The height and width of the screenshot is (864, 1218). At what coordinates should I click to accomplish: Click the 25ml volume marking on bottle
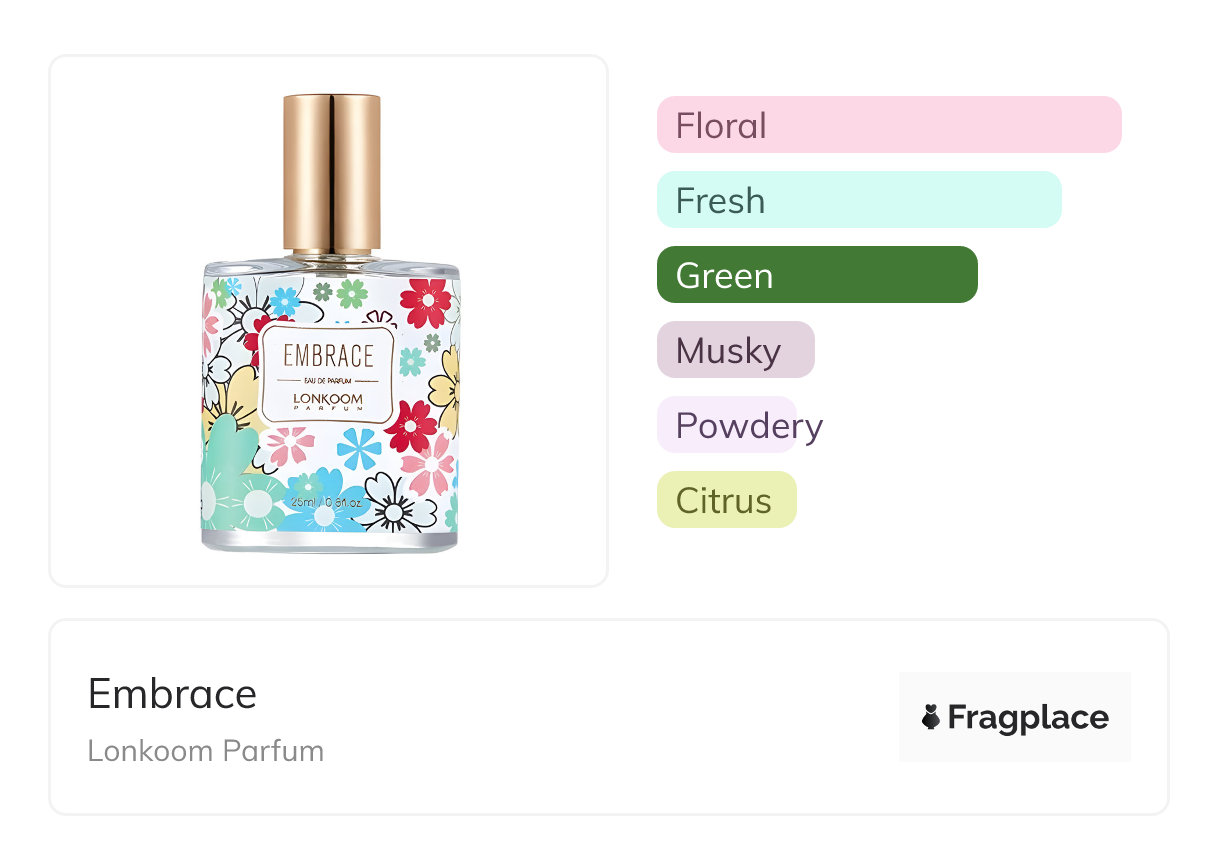[327, 500]
